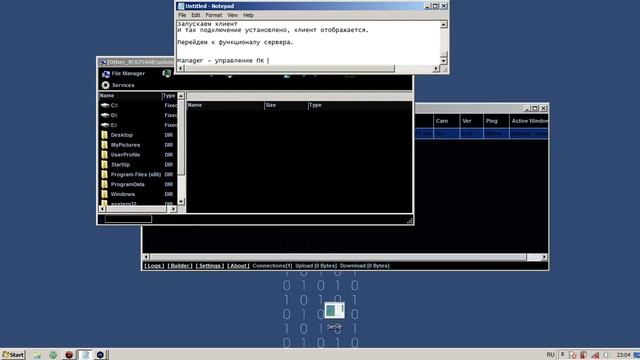
Task: Click Download [0 Bytes] status text
Action: pos(364,266)
